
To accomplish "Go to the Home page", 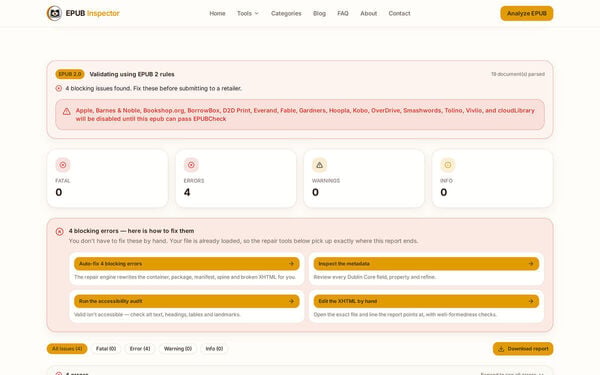I will click(x=217, y=13).
